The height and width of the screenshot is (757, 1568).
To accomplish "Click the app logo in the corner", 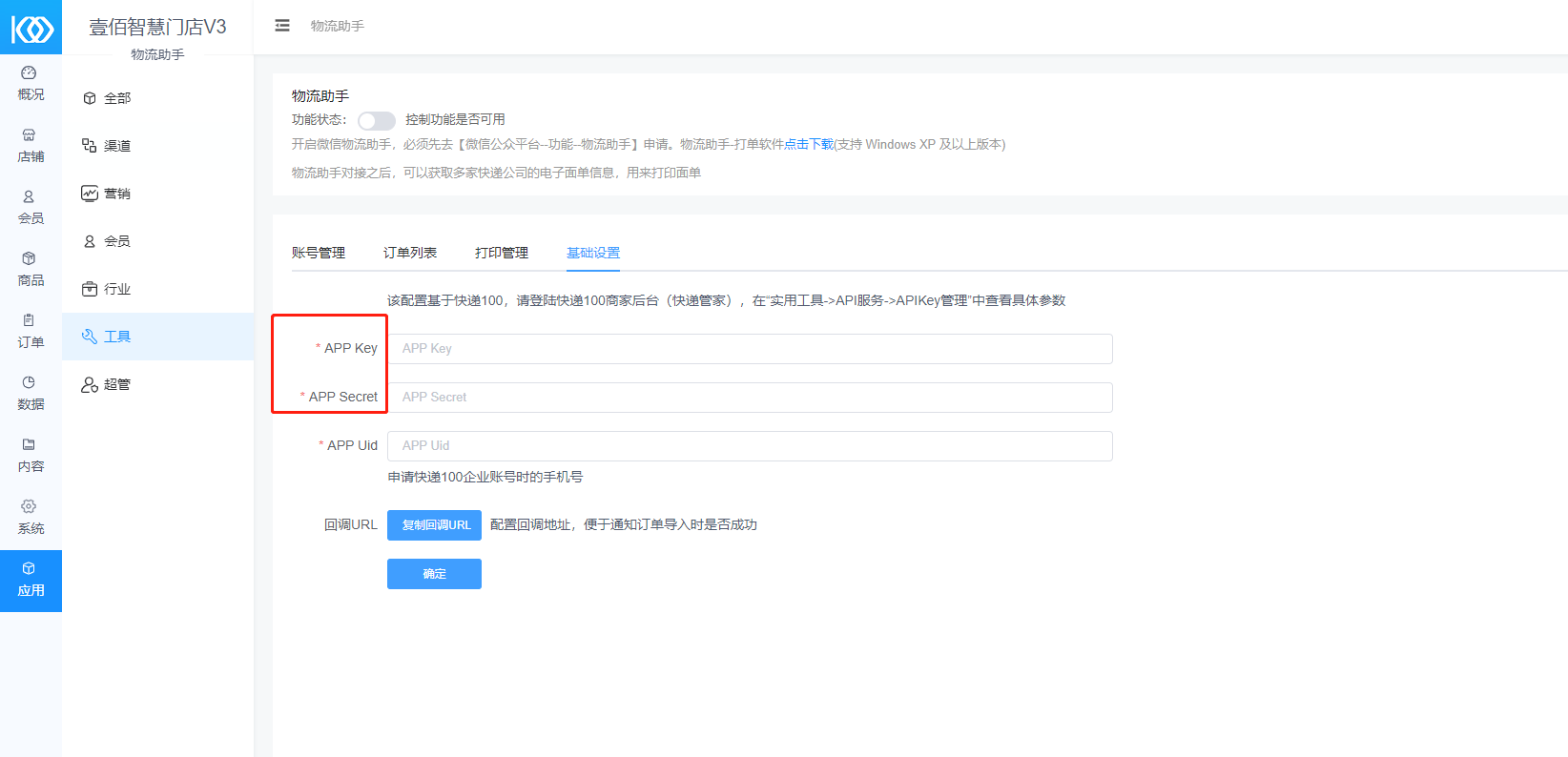I will [31, 27].
